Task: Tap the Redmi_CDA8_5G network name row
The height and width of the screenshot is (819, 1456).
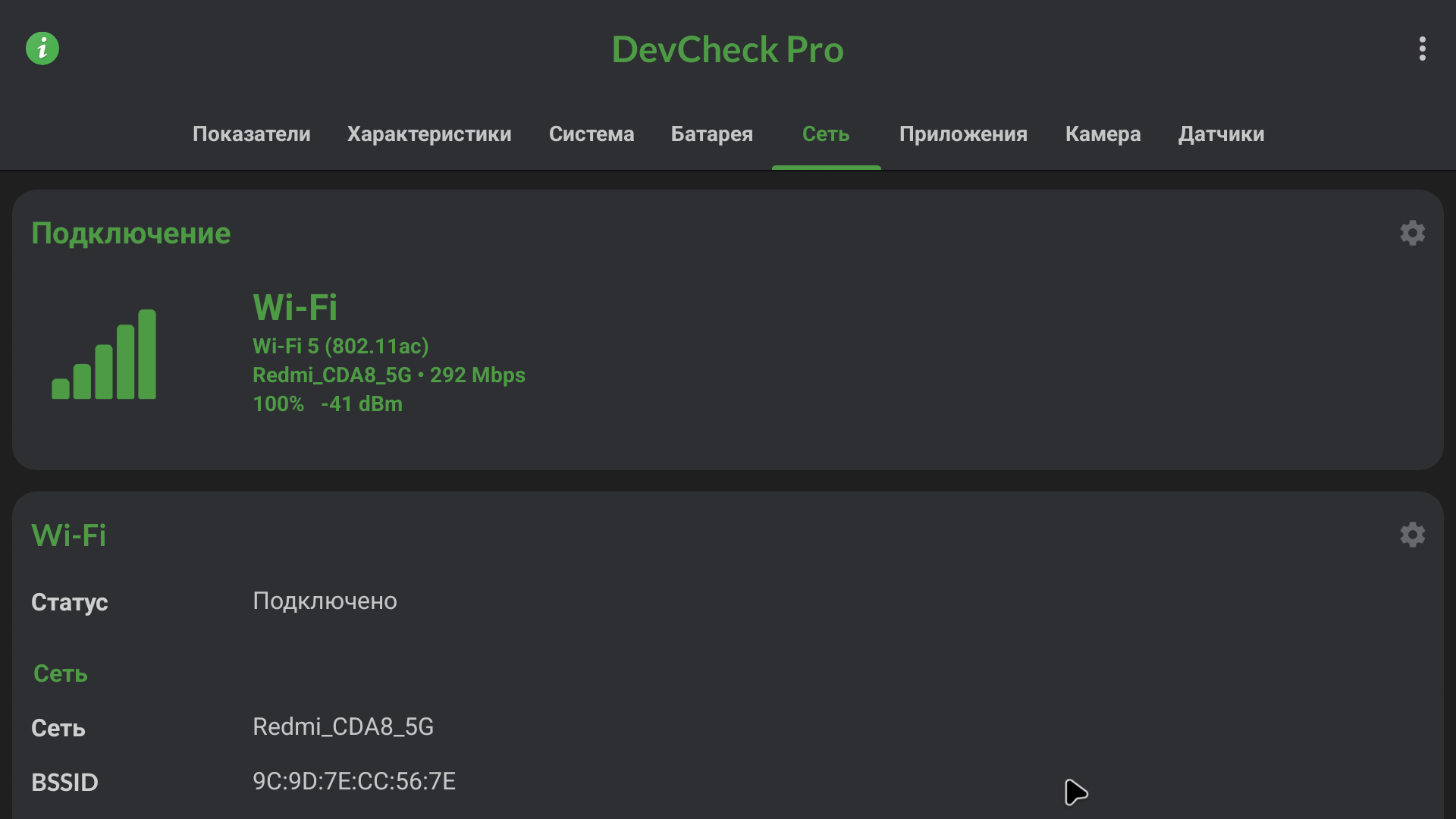Action: tap(343, 726)
